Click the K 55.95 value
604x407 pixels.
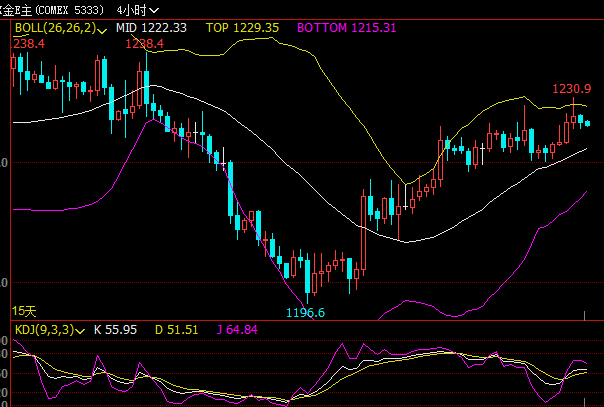pyautogui.click(x=115, y=330)
